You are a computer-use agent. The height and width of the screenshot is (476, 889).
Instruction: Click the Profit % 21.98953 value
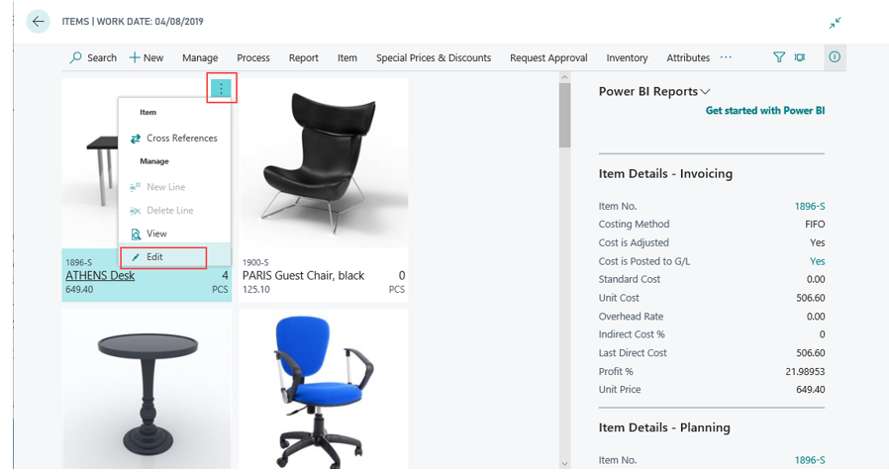click(805, 372)
